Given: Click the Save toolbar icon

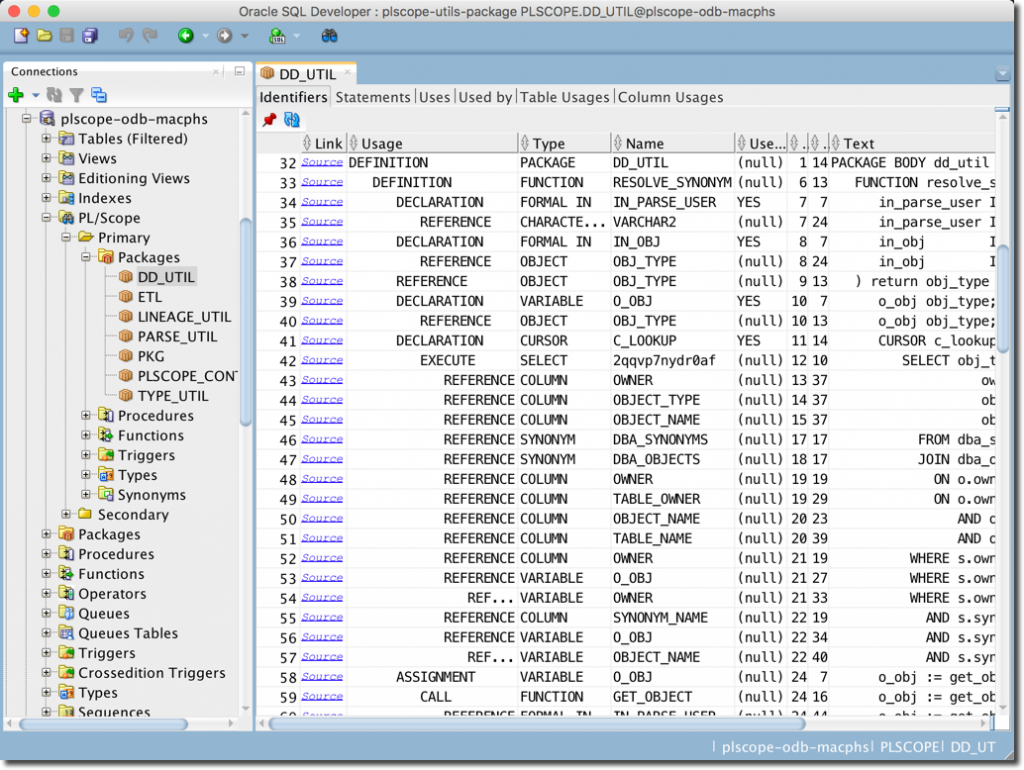Looking at the screenshot, I should coord(67,35).
